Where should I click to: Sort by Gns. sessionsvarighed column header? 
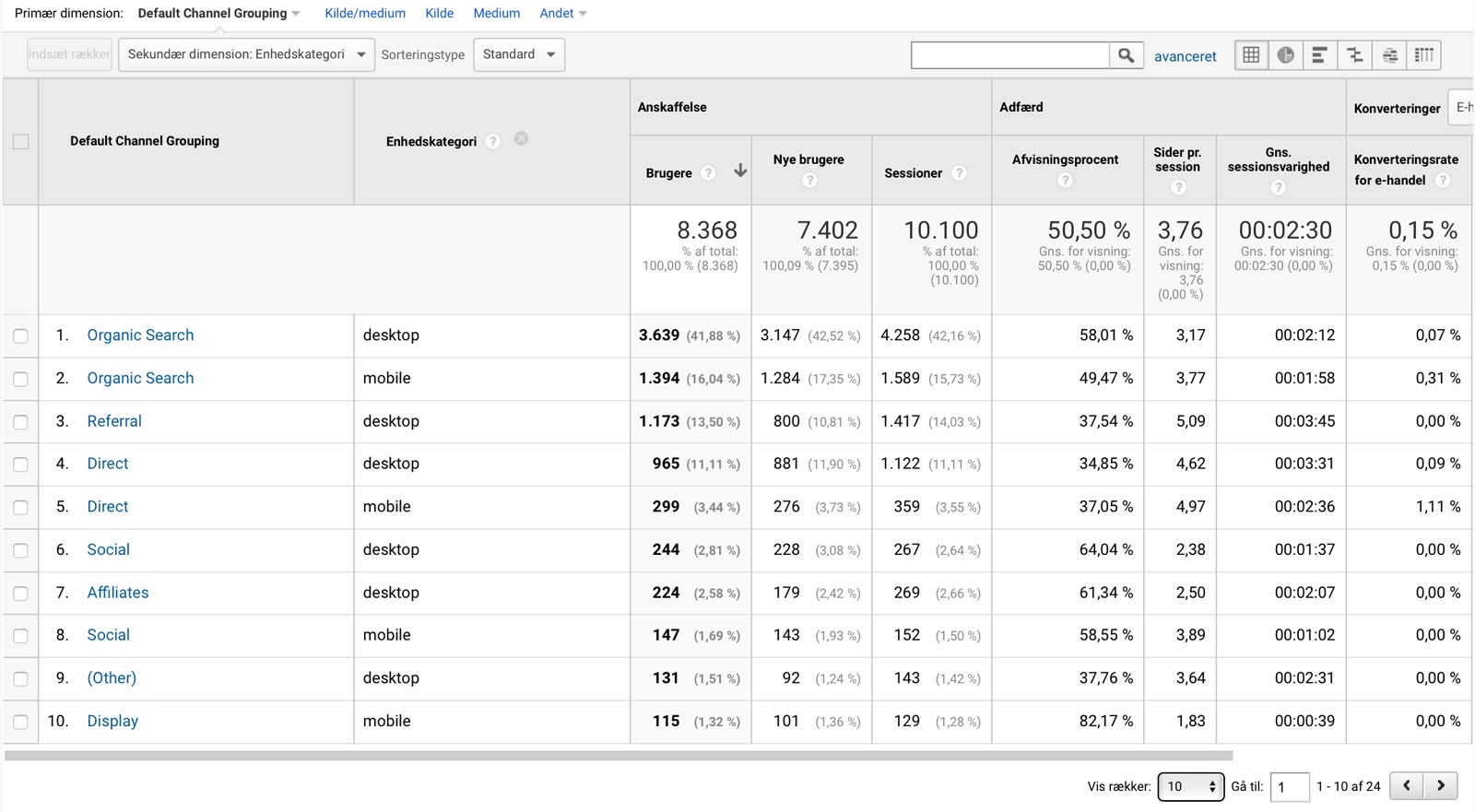[1279, 159]
